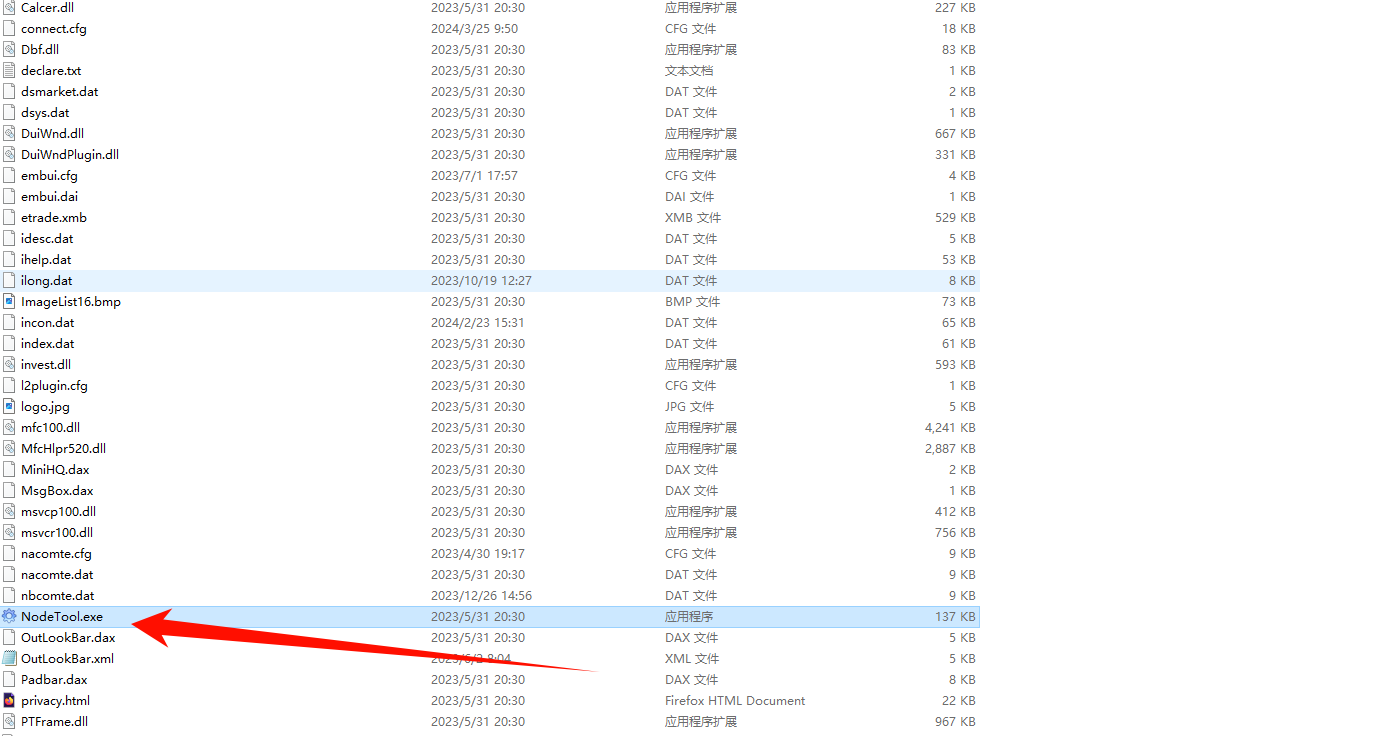Select the file name MsgBox.dax
The image size is (1378, 736).
click(x=57, y=491)
